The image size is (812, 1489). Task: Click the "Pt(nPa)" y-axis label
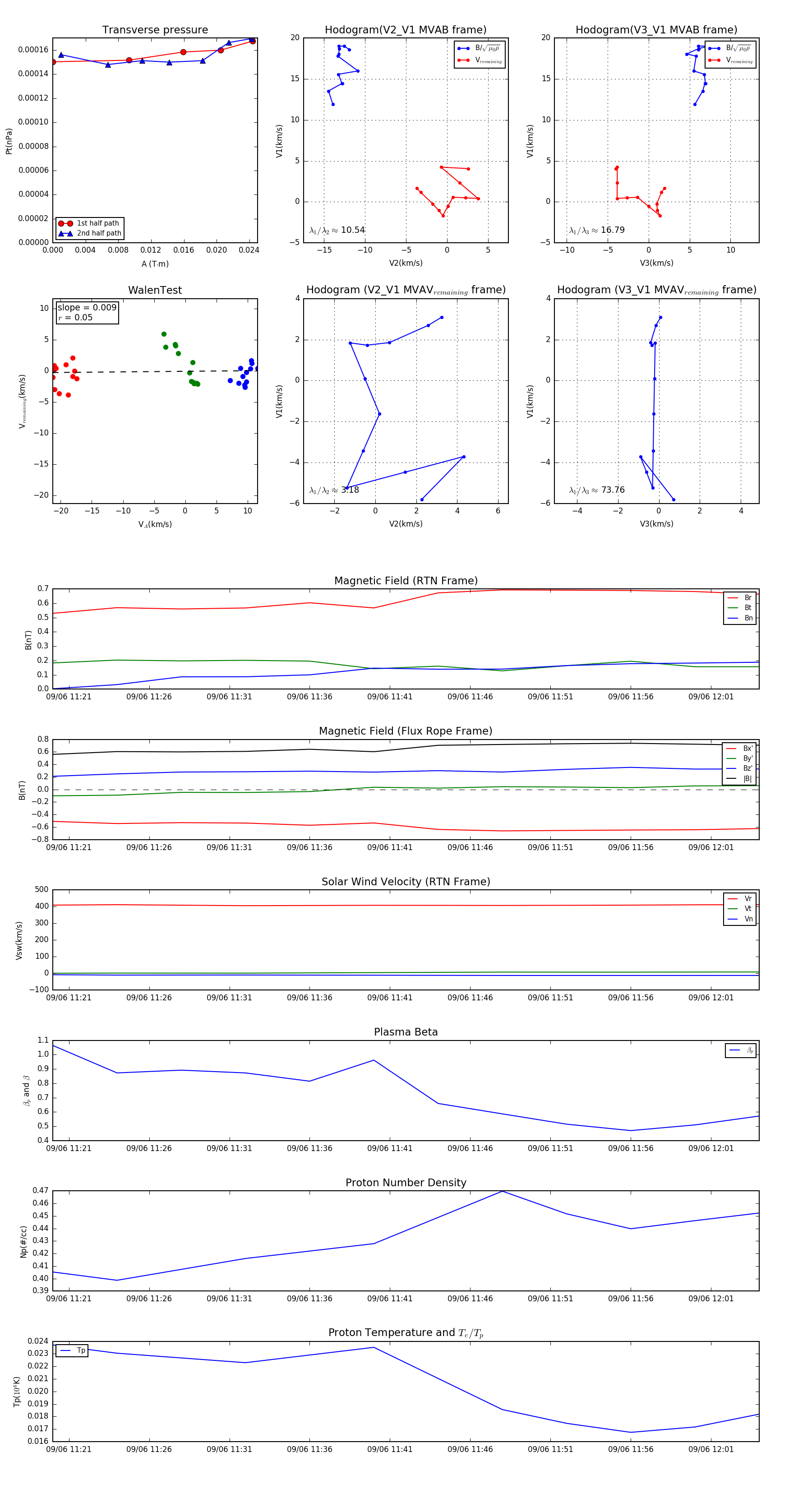pyautogui.click(x=9, y=141)
